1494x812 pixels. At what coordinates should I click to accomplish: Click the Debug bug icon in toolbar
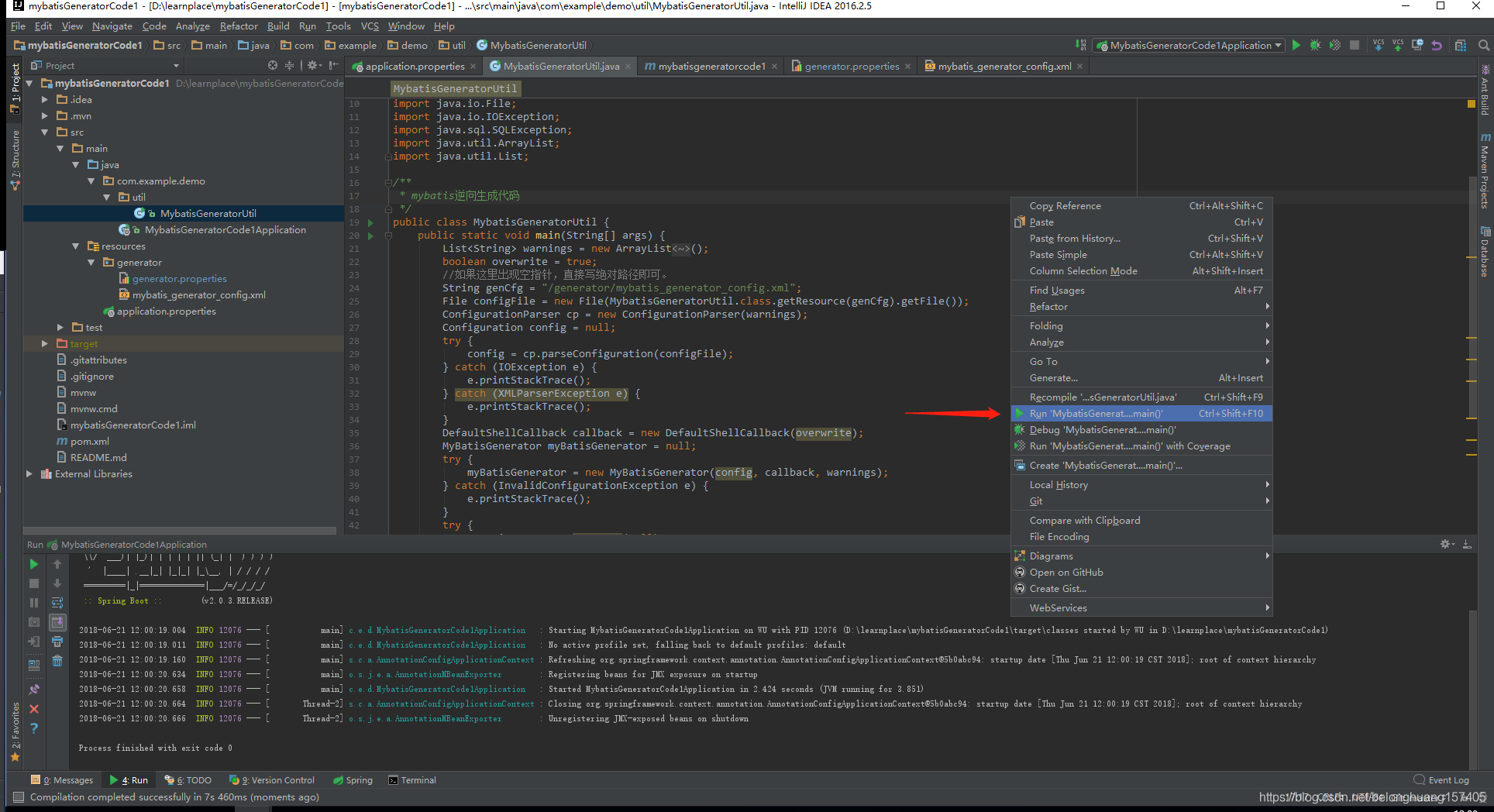coord(1315,46)
